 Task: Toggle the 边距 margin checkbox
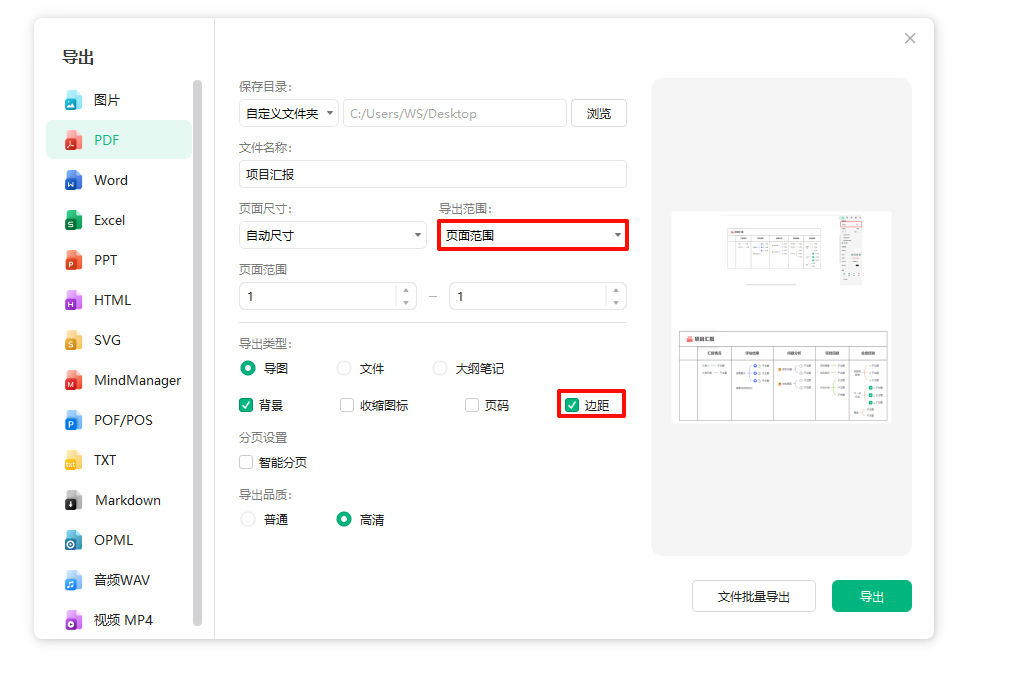[572, 405]
